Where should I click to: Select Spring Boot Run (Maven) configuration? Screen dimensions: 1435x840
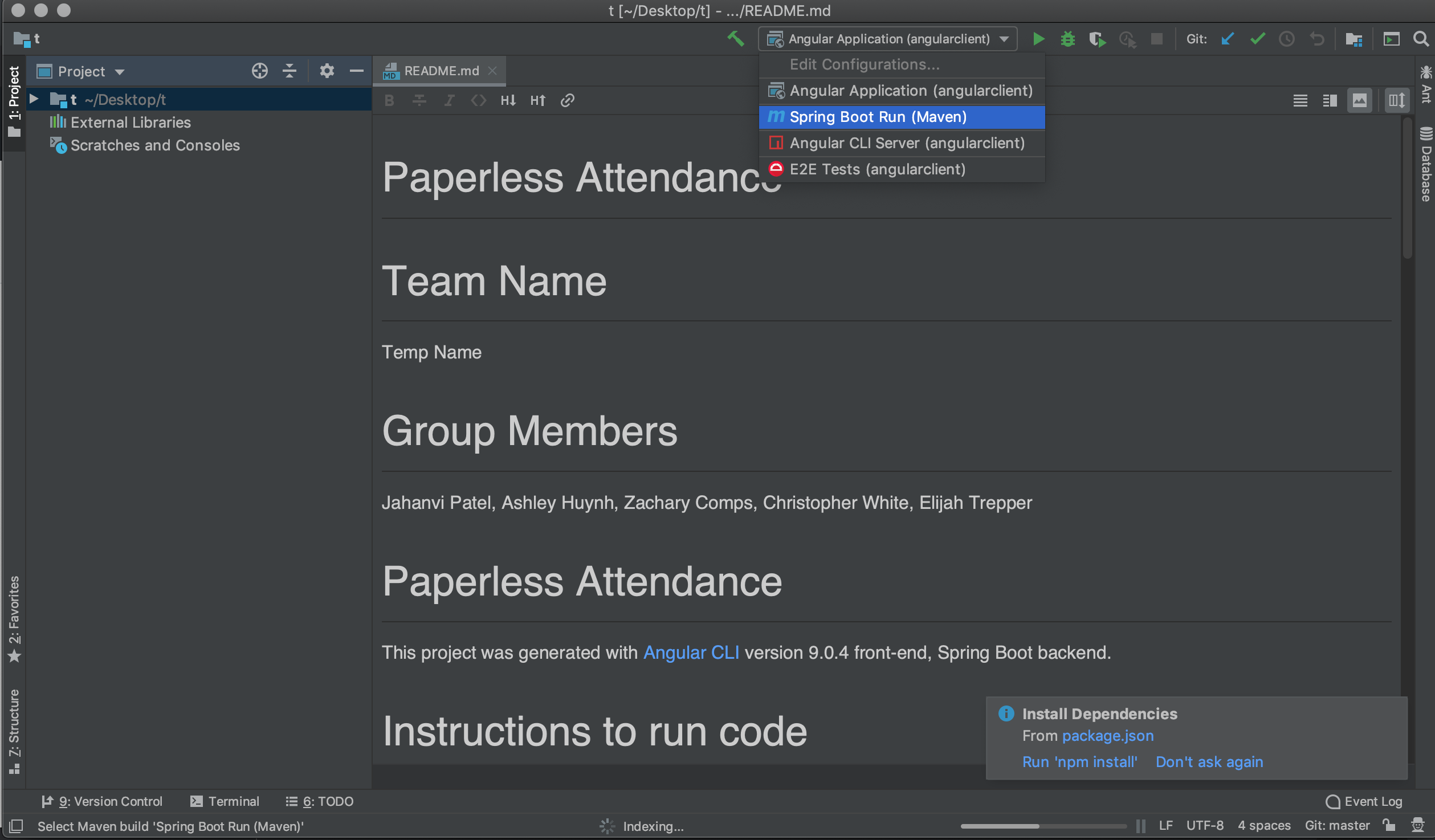pos(902,117)
